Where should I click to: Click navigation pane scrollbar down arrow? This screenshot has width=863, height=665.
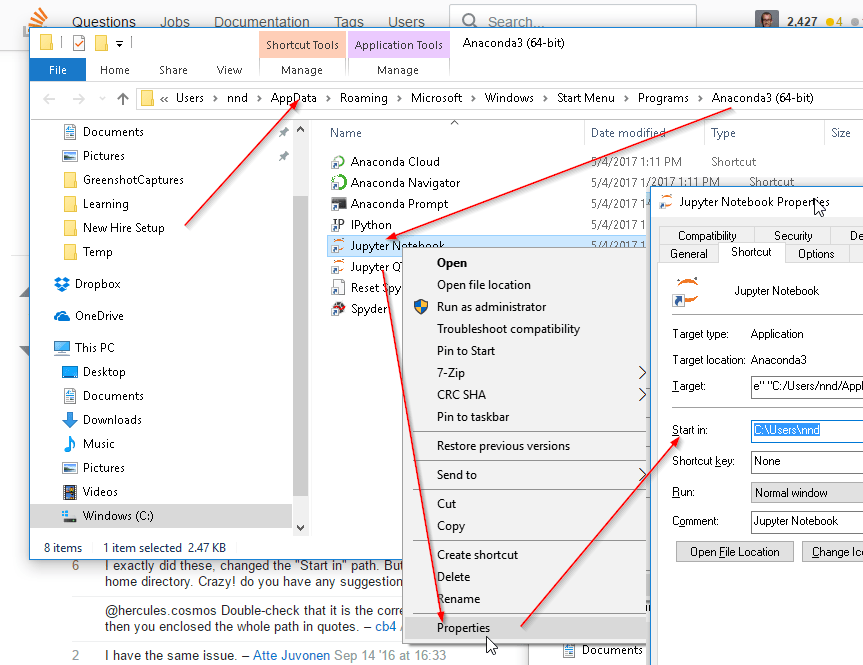tap(301, 527)
